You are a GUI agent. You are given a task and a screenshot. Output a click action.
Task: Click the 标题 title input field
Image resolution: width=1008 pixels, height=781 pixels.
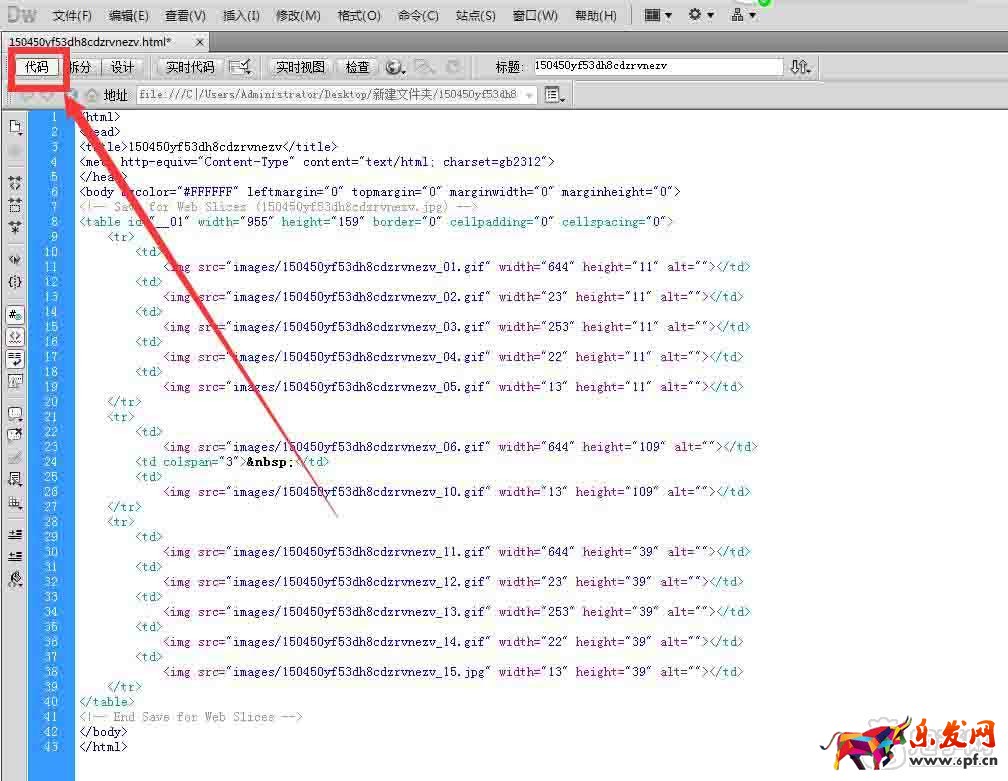click(656, 66)
